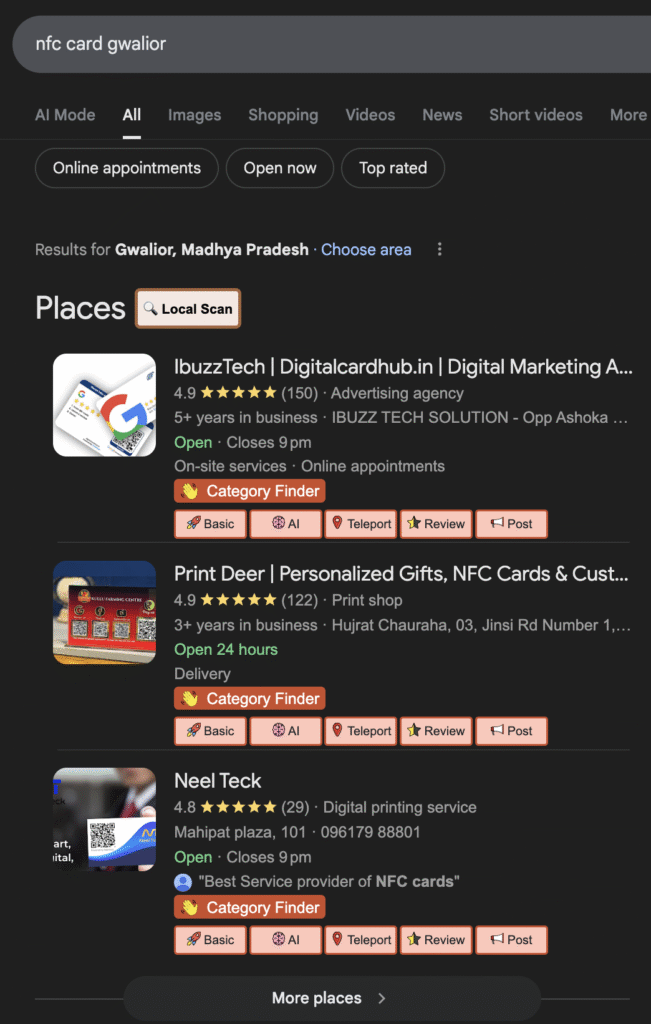This screenshot has height=1024, width=651.
Task: Toggle the Open now filter chip
Action: (280, 168)
